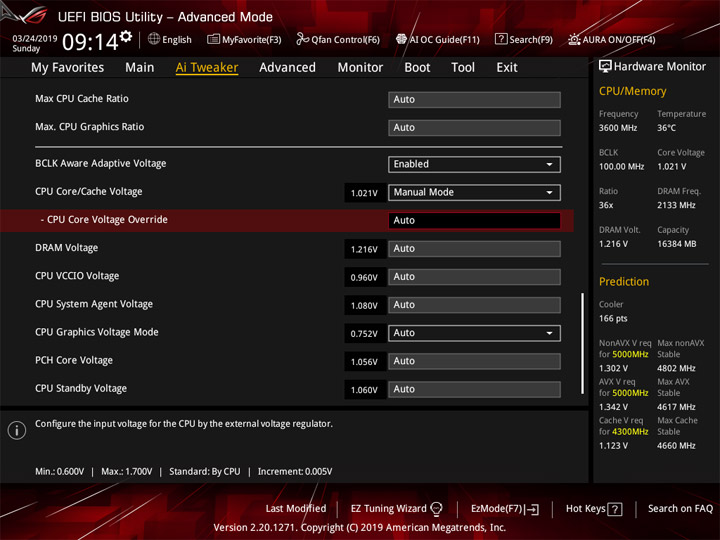Click the Search question mark icon
Viewport: 720px width, 540px height.
point(501,39)
